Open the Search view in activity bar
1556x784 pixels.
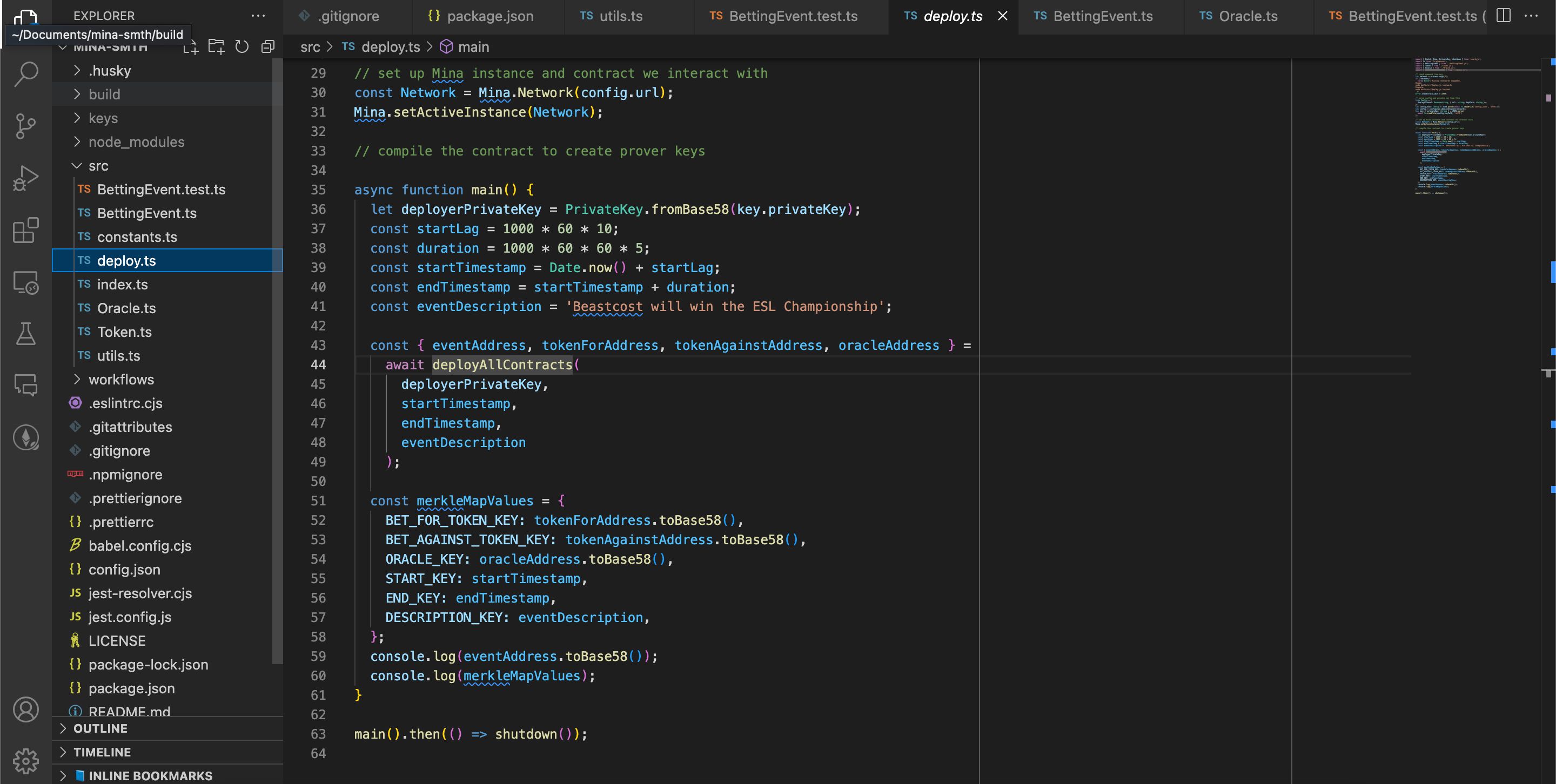pyautogui.click(x=26, y=73)
